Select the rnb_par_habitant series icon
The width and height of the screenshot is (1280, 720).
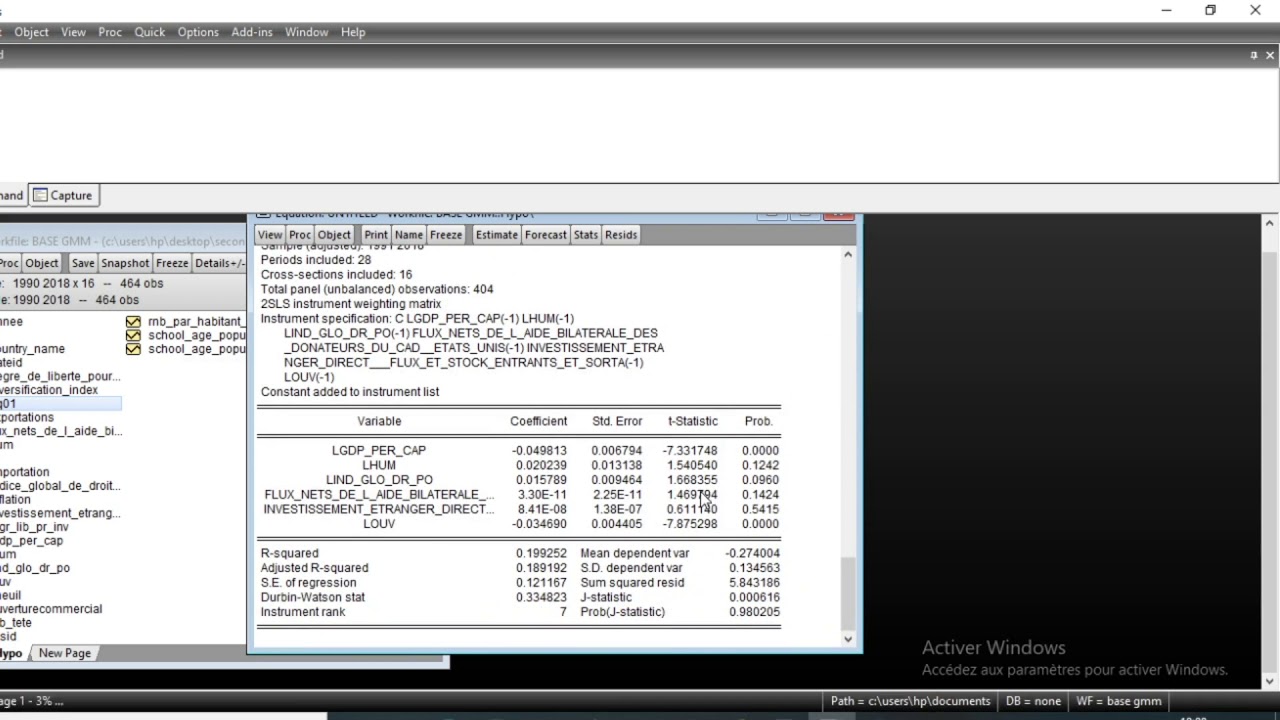point(133,322)
